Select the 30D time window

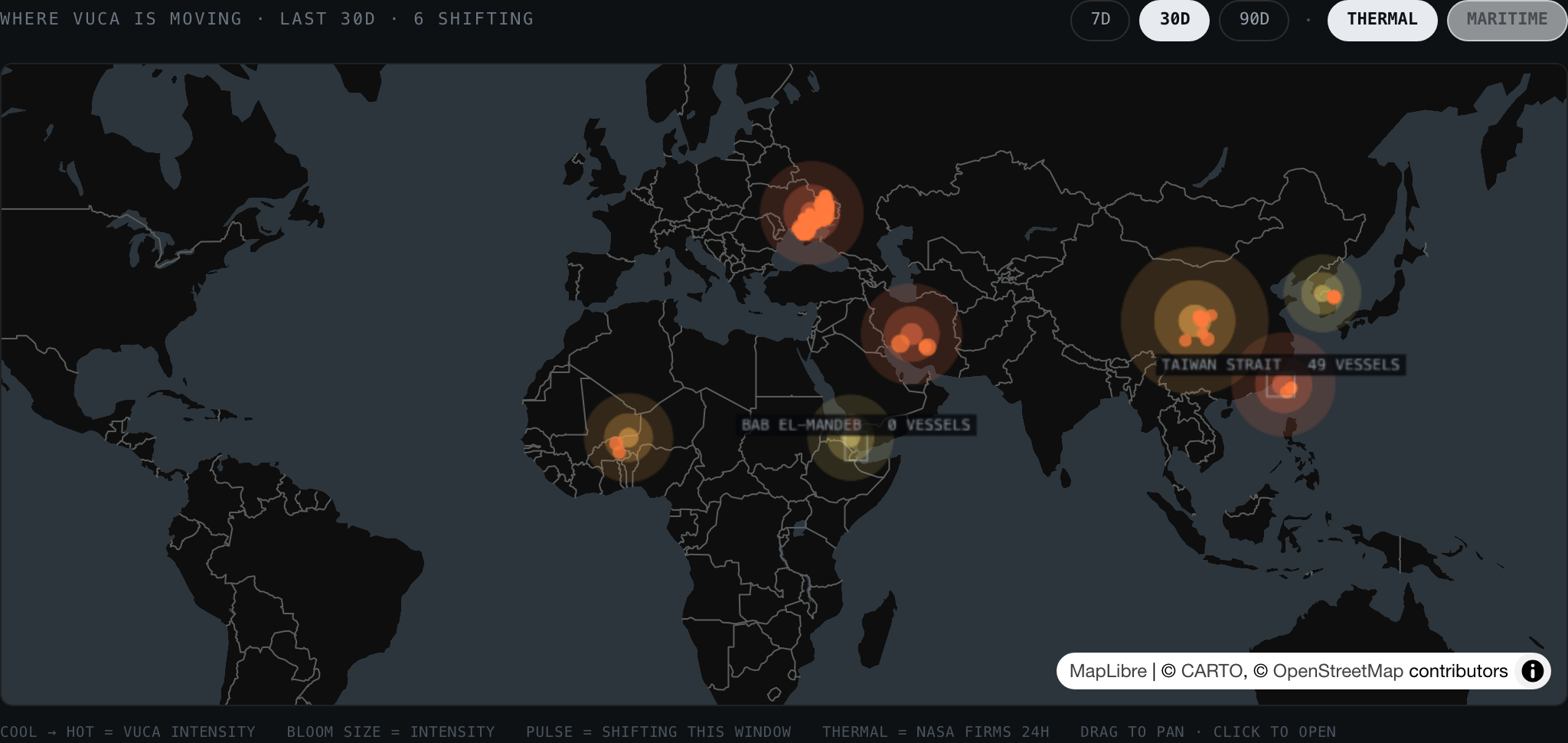[1174, 20]
